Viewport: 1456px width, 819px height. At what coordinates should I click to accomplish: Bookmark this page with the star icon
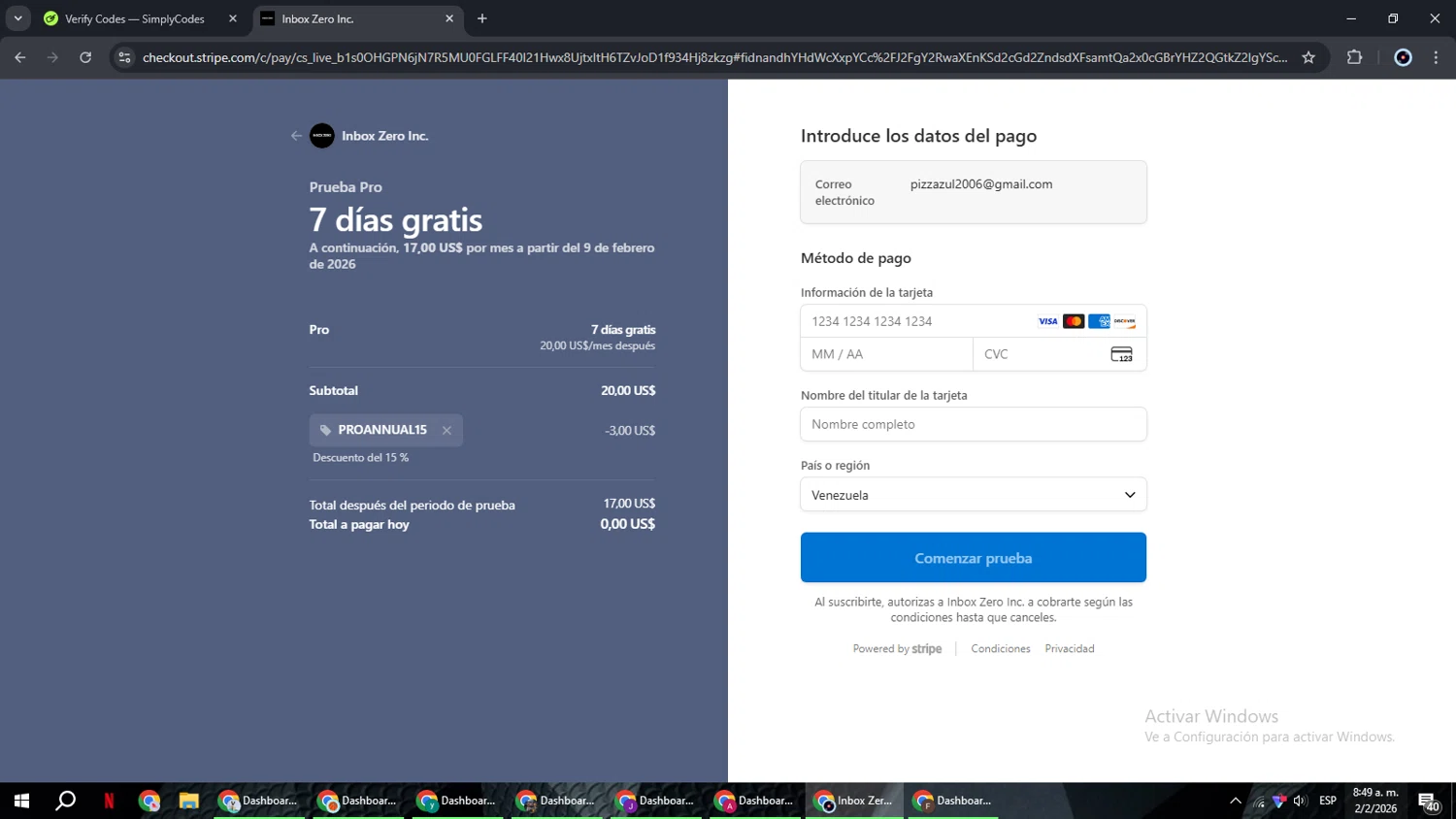pos(1308,57)
